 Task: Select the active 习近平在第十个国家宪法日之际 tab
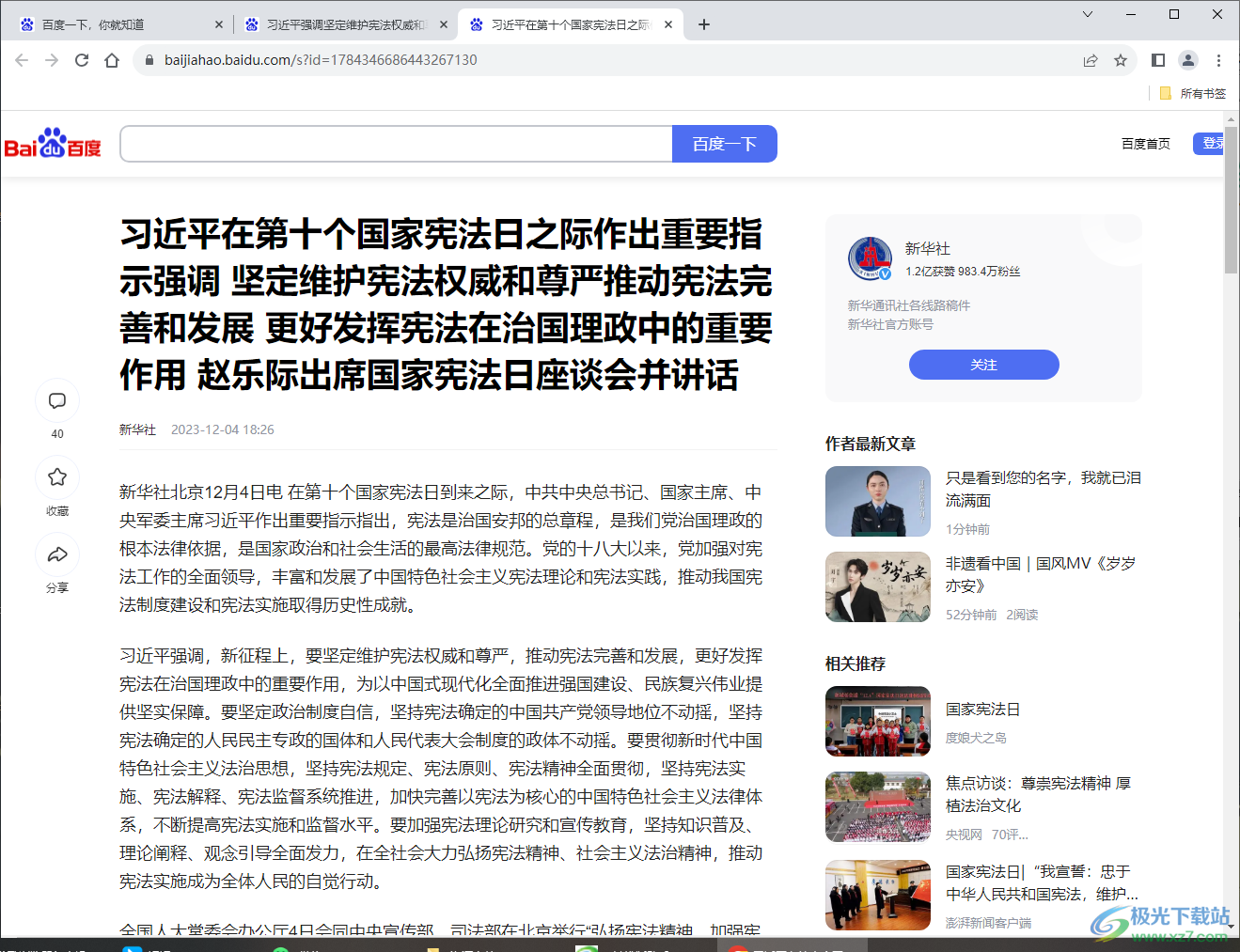[x=569, y=24]
